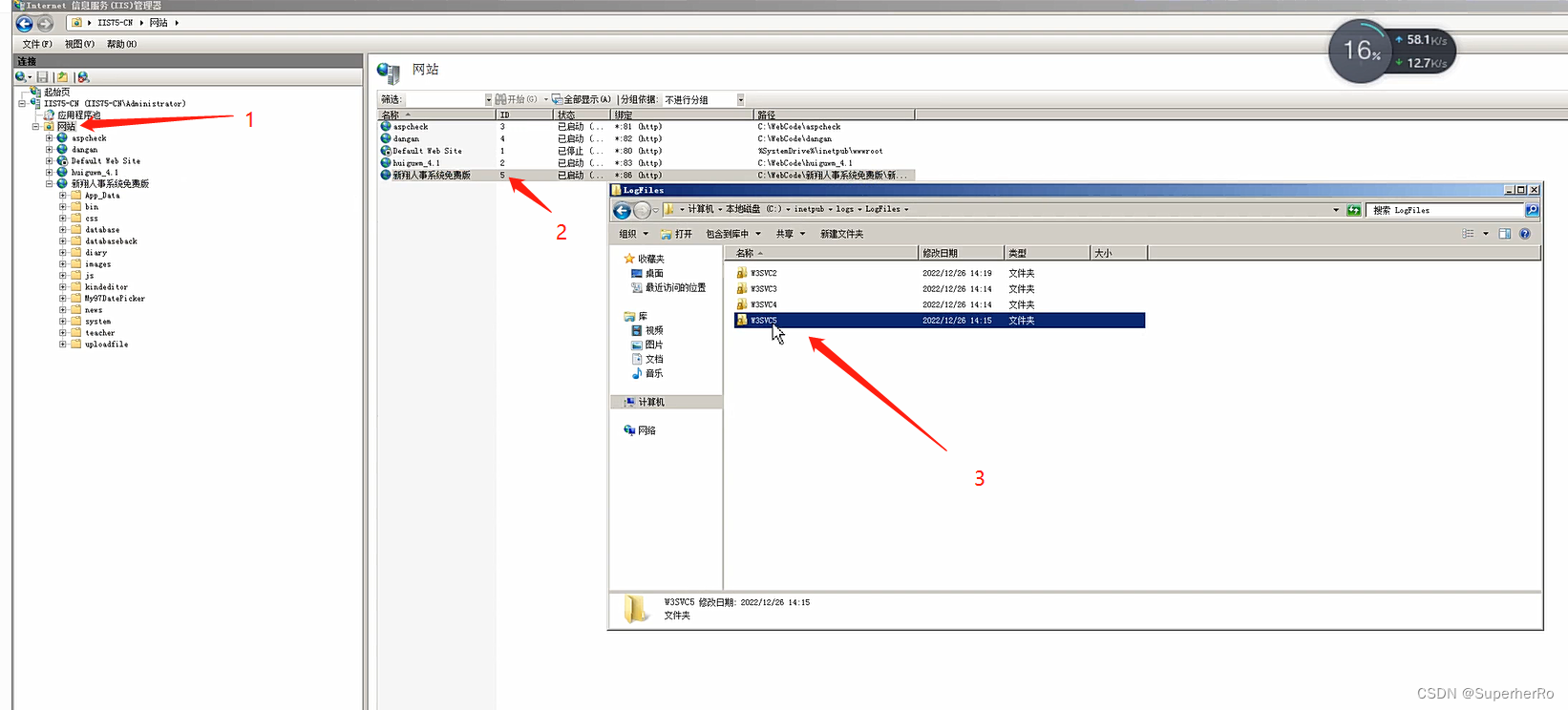Open the 视图(V) menu
The height and width of the screenshot is (710, 1568).
tap(79, 45)
